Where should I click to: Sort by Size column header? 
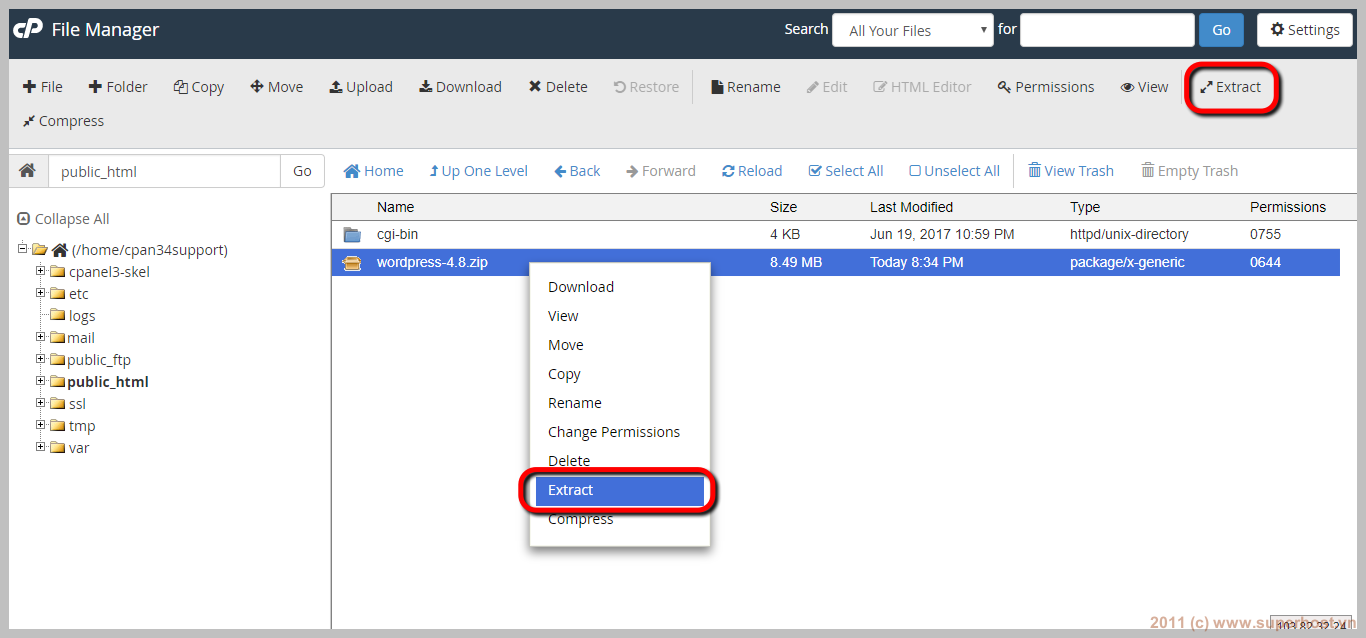click(783, 207)
